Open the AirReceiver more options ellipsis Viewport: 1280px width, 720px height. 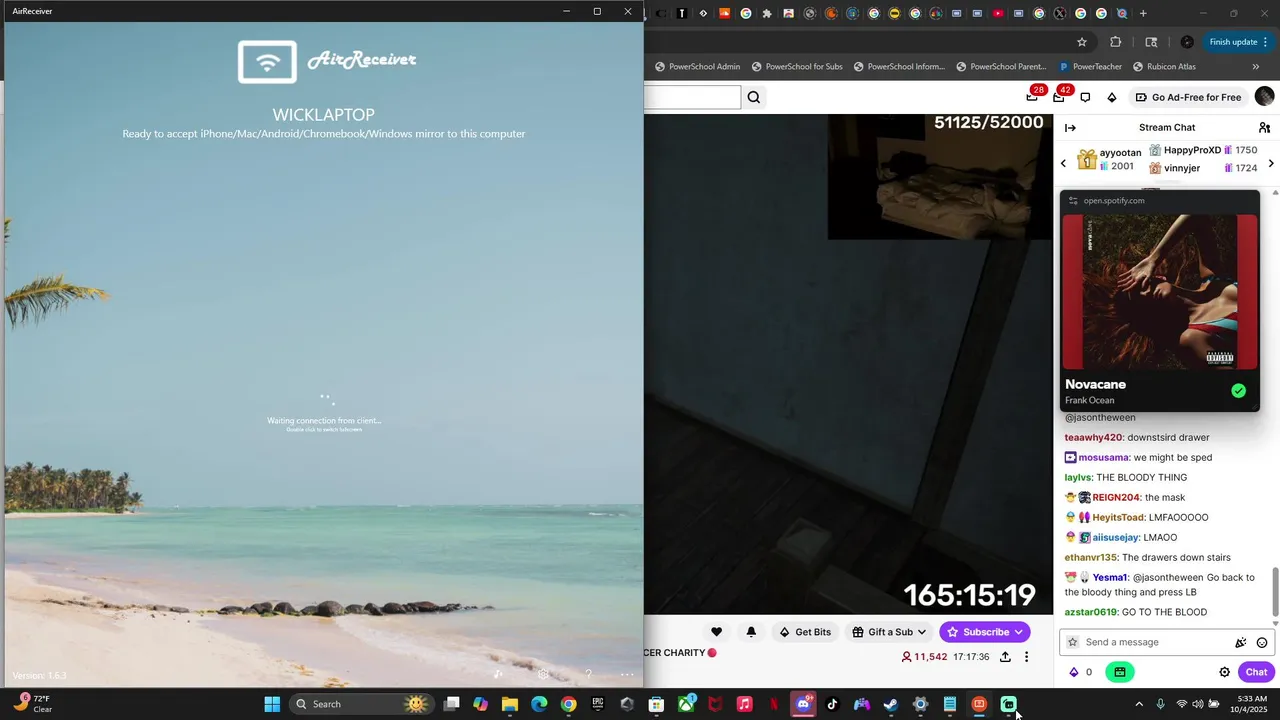[627, 674]
